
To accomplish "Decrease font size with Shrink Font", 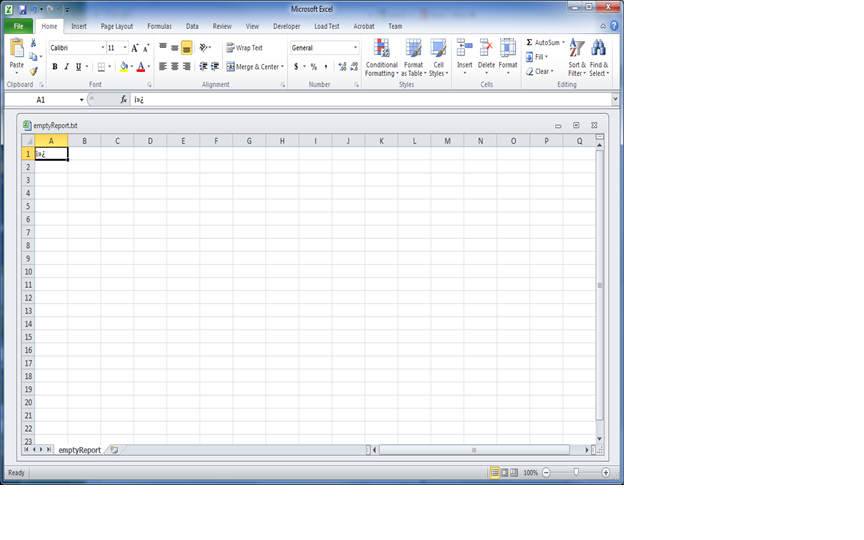I will point(146,48).
